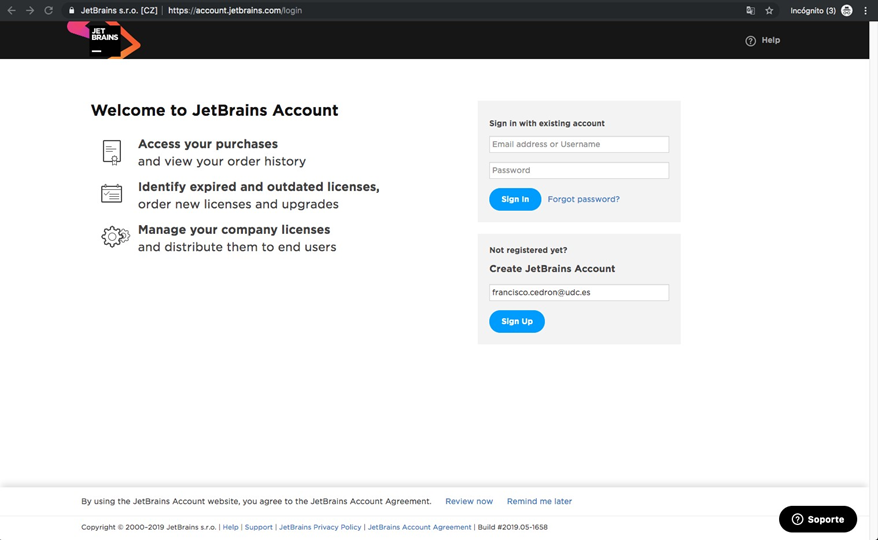Open JetBrains Privacy Policy footer link
Screen dimensions: 878x540
pos(320,527)
